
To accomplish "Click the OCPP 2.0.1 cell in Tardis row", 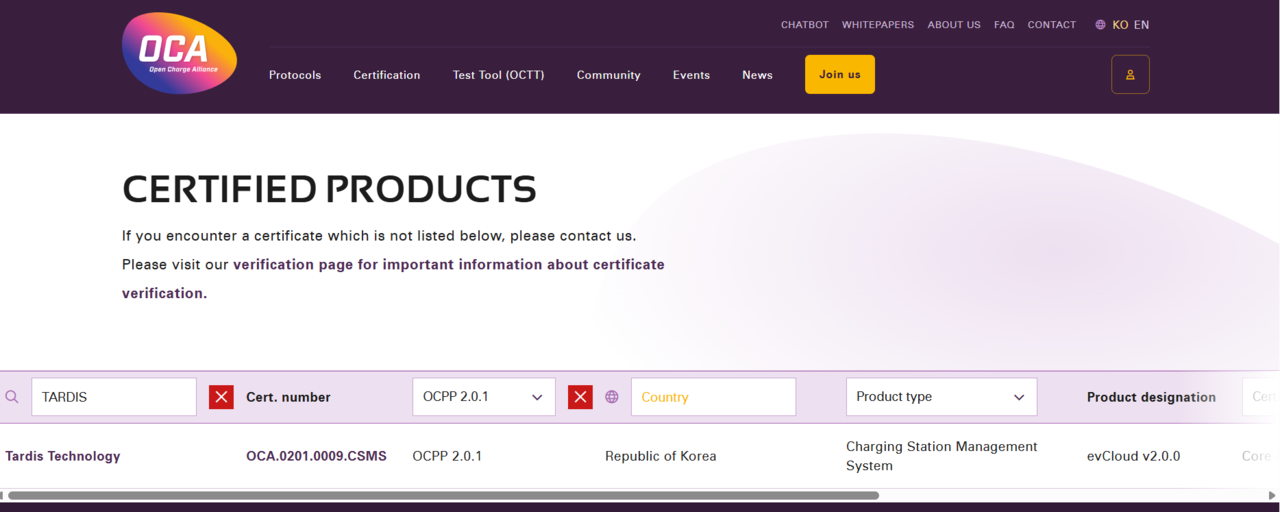I will tap(447, 456).
